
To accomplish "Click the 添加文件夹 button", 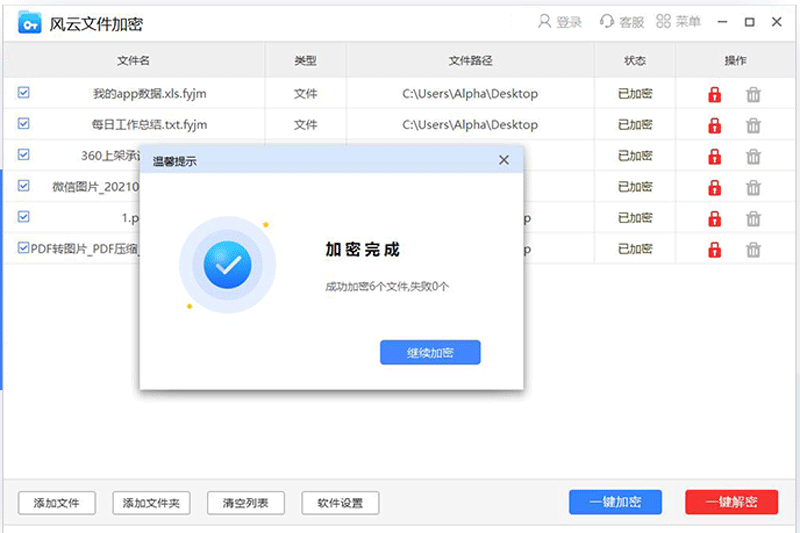I will tap(150, 502).
